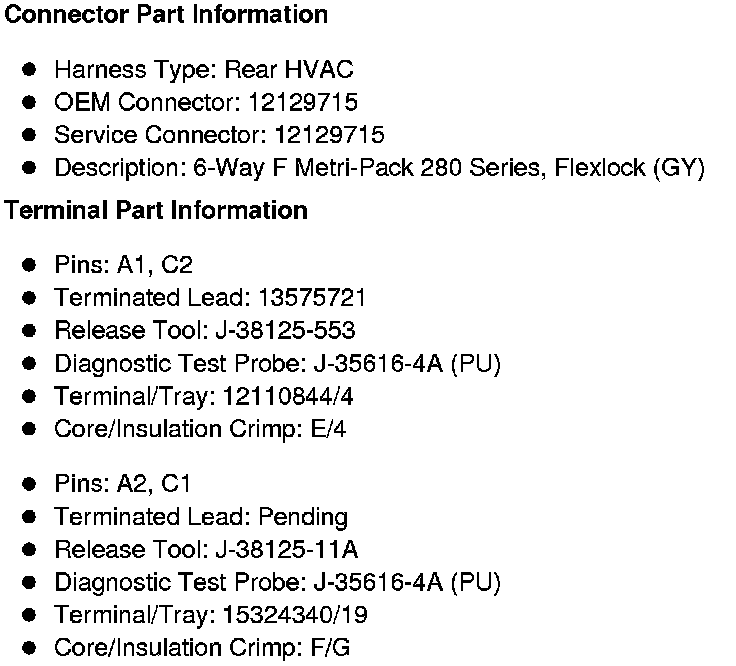The image size is (736, 666).
Task: Select the Harness Type: Rear HVAC line
Action: click(x=203, y=70)
